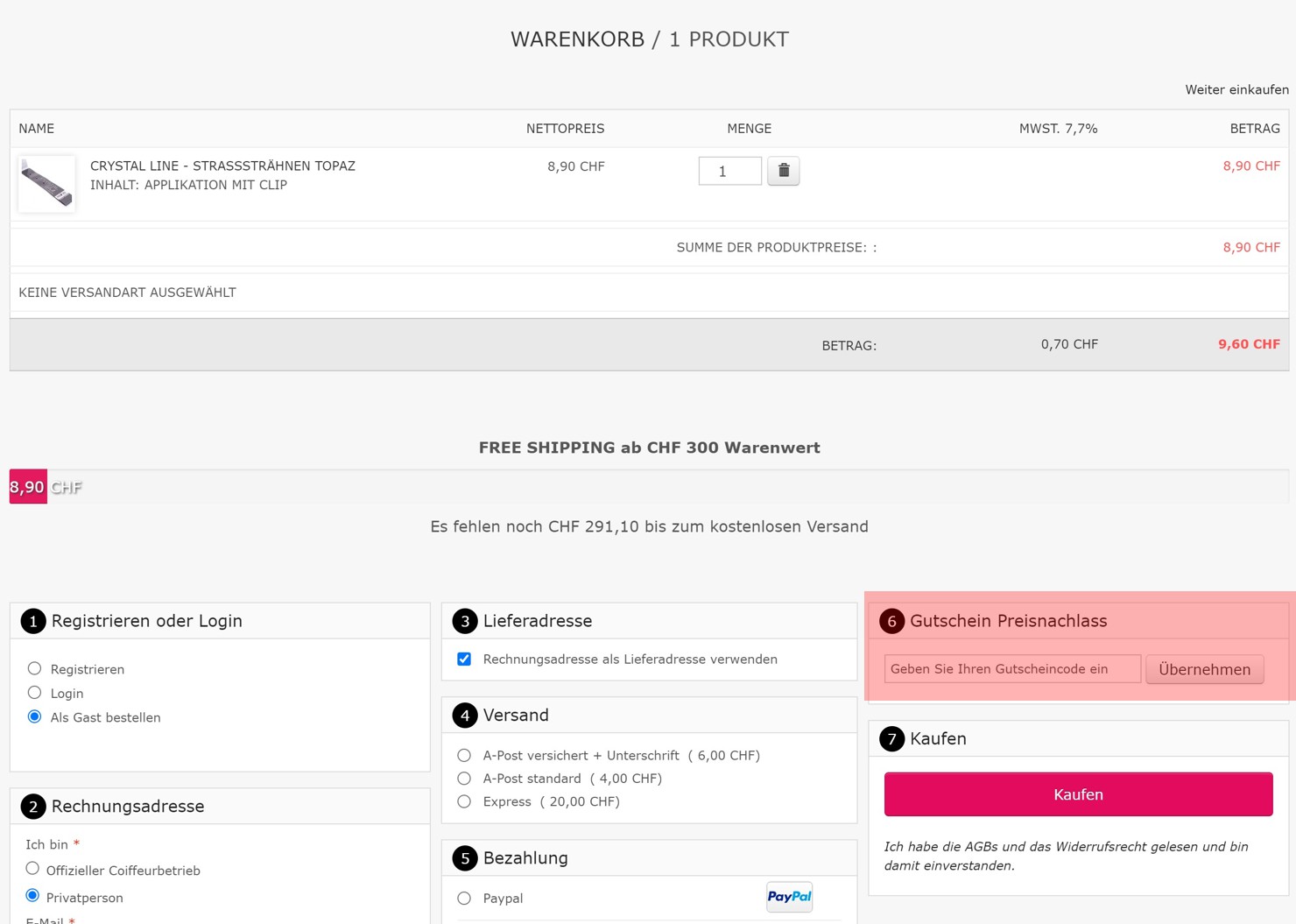The width and height of the screenshot is (1296, 924).
Task: Select Paypal as payment method
Action: pyautogui.click(x=464, y=898)
